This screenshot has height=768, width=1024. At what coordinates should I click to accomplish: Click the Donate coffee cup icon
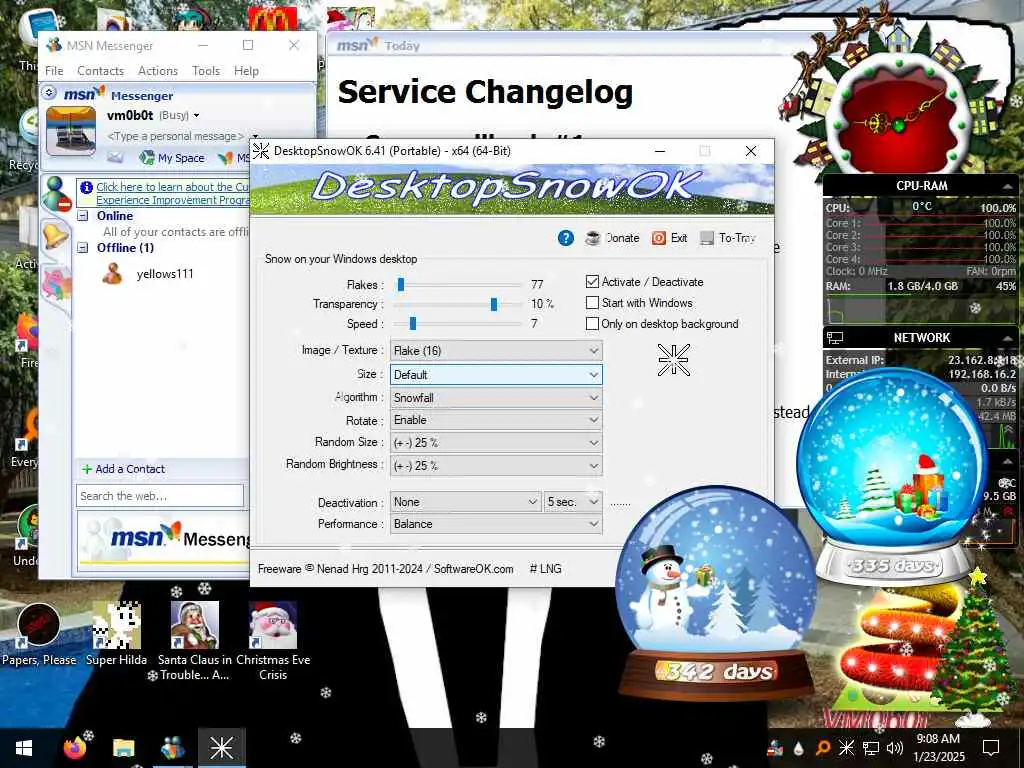point(592,238)
